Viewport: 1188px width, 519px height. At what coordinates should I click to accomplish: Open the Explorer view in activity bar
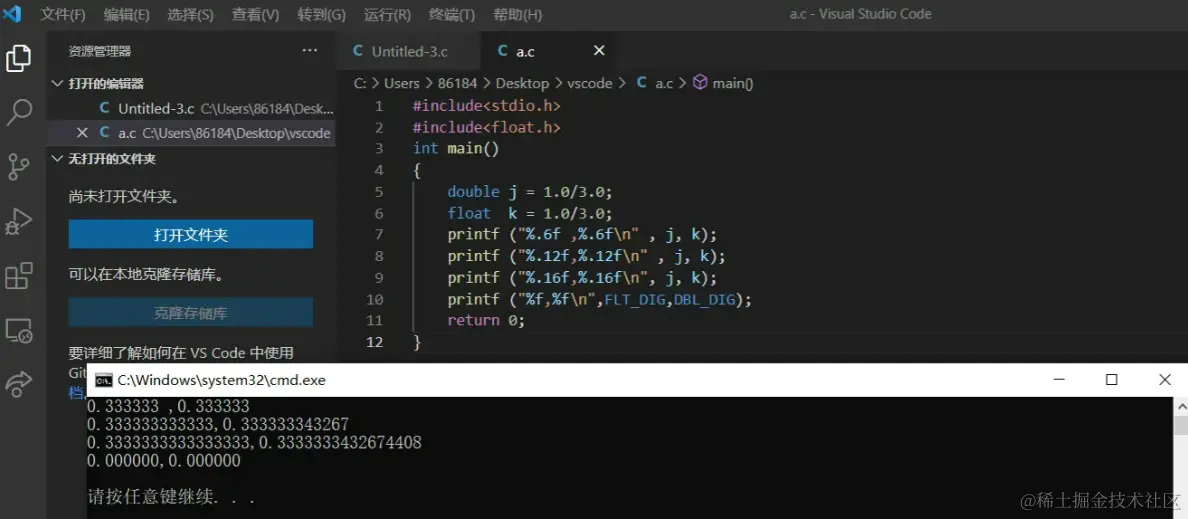[18, 58]
